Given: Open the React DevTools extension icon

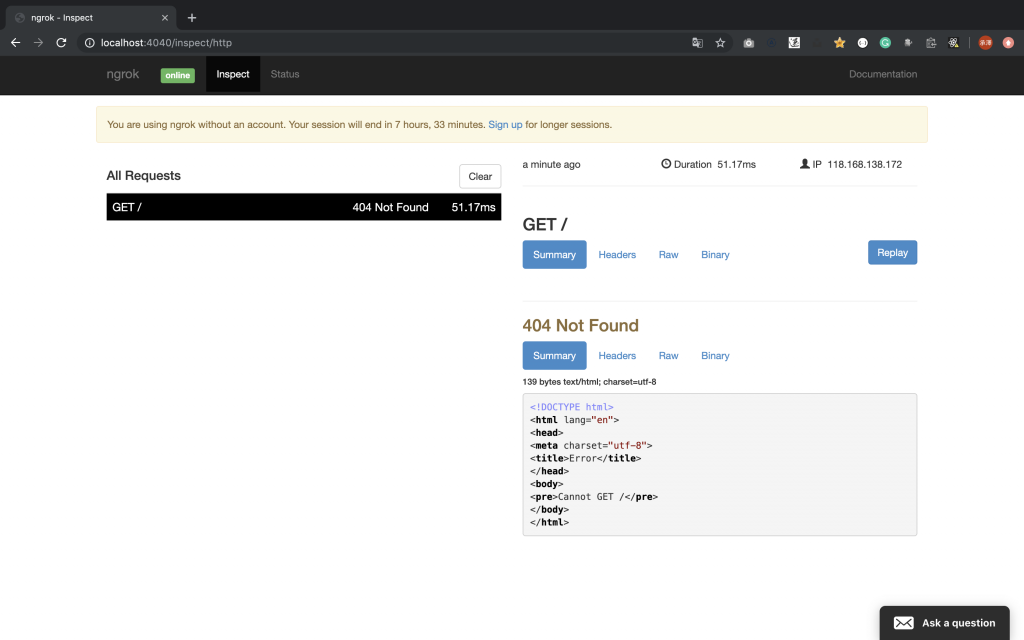Looking at the screenshot, I should tap(953, 42).
